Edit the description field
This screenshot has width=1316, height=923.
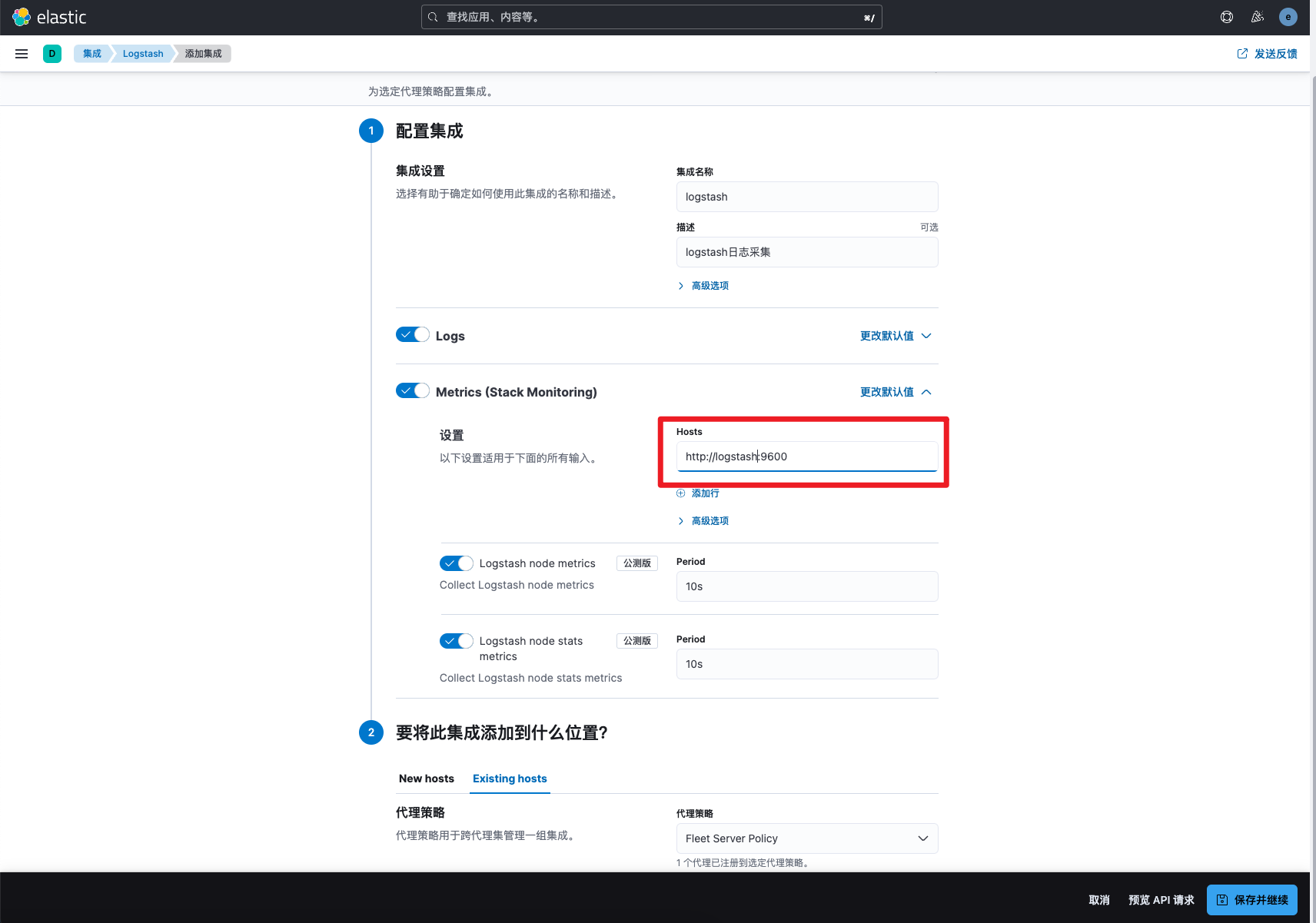807,252
